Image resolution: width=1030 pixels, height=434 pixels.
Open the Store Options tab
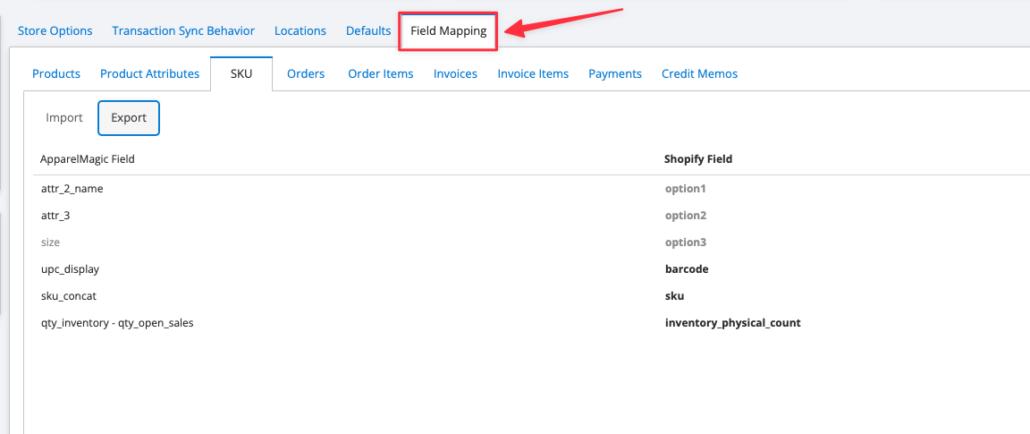pos(55,31)
